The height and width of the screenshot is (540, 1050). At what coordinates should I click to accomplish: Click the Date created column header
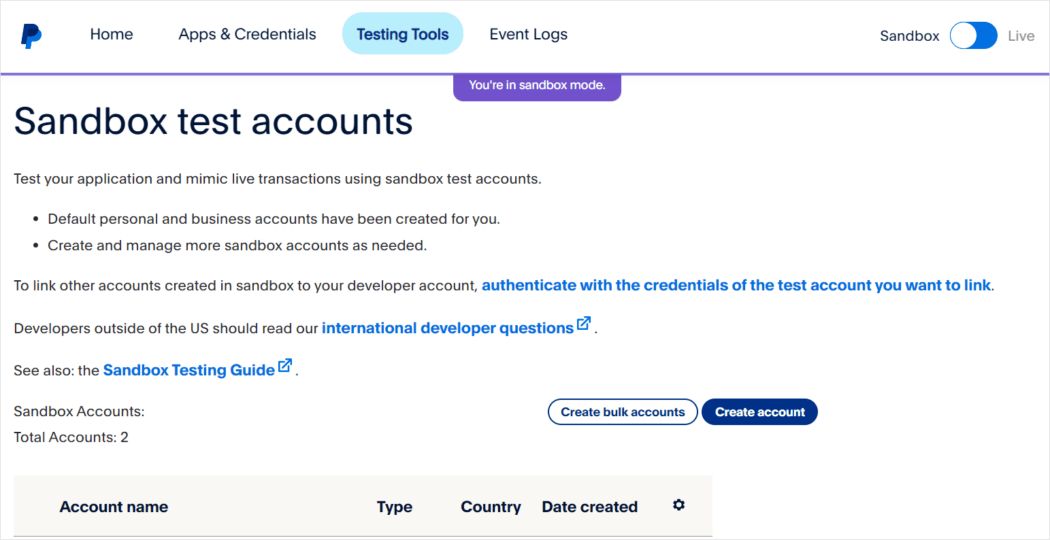589,507
